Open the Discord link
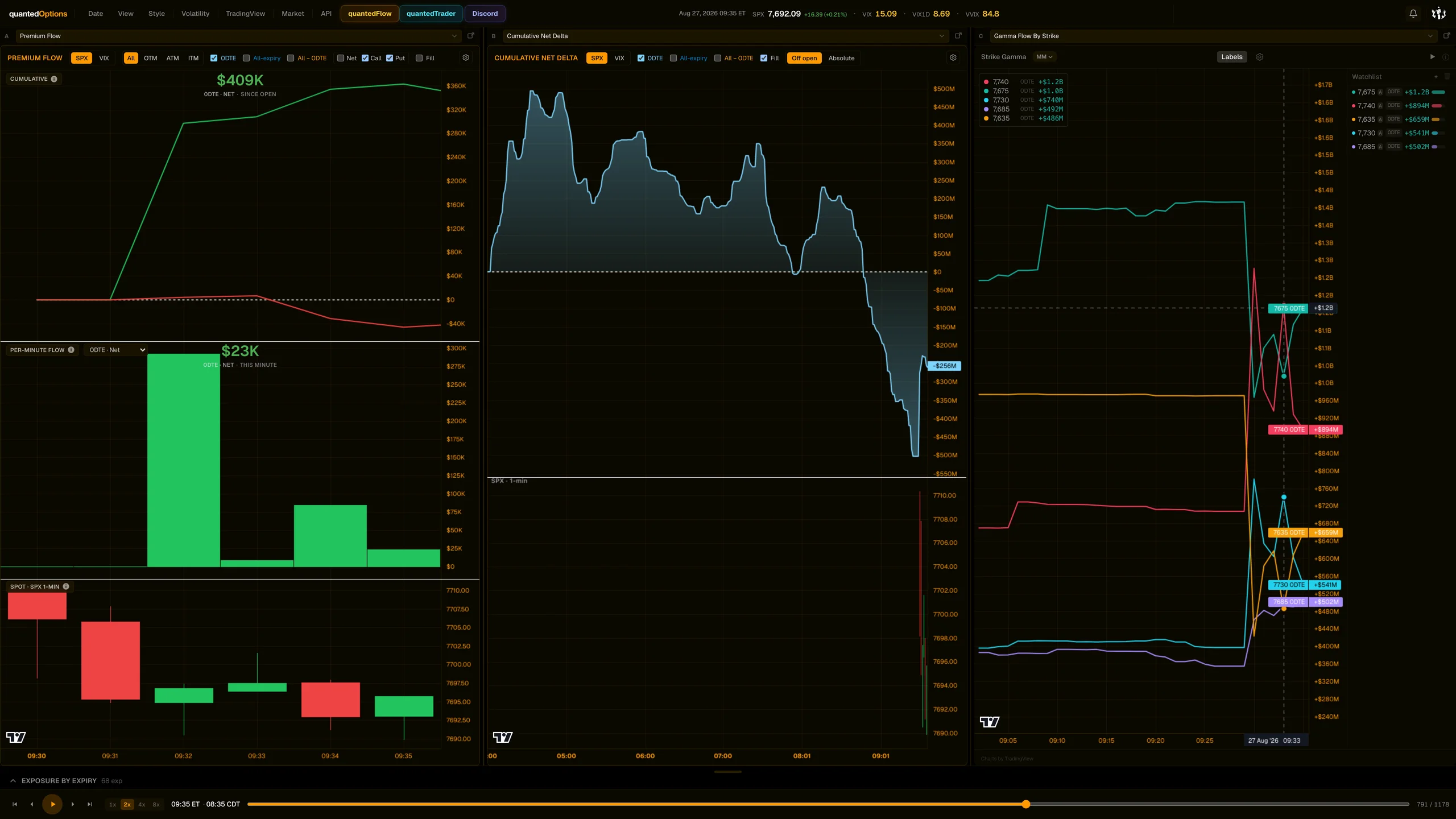This screenshot has height=819, width=1456. click(x=485, y=14)
